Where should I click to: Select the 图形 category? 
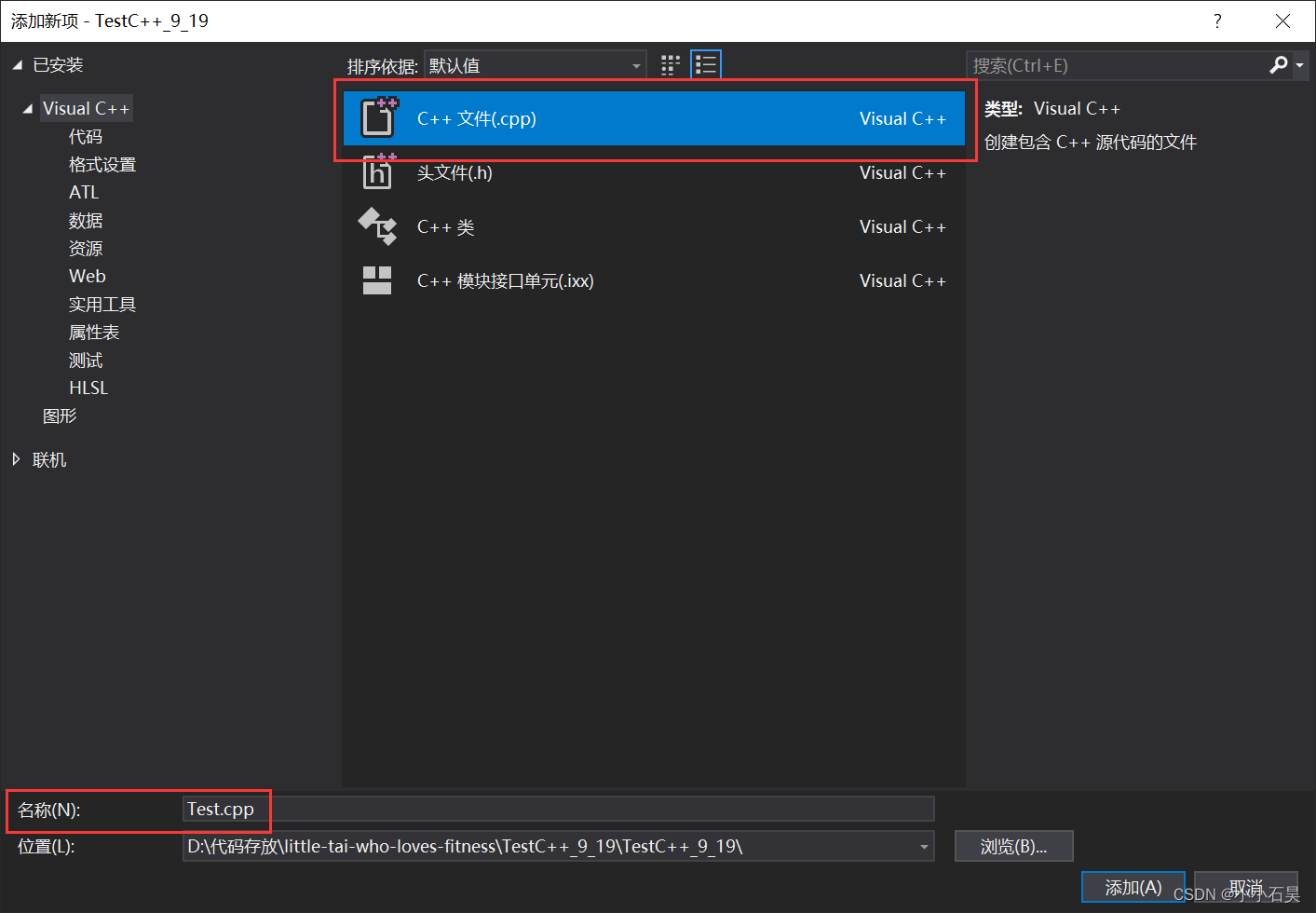60,416
